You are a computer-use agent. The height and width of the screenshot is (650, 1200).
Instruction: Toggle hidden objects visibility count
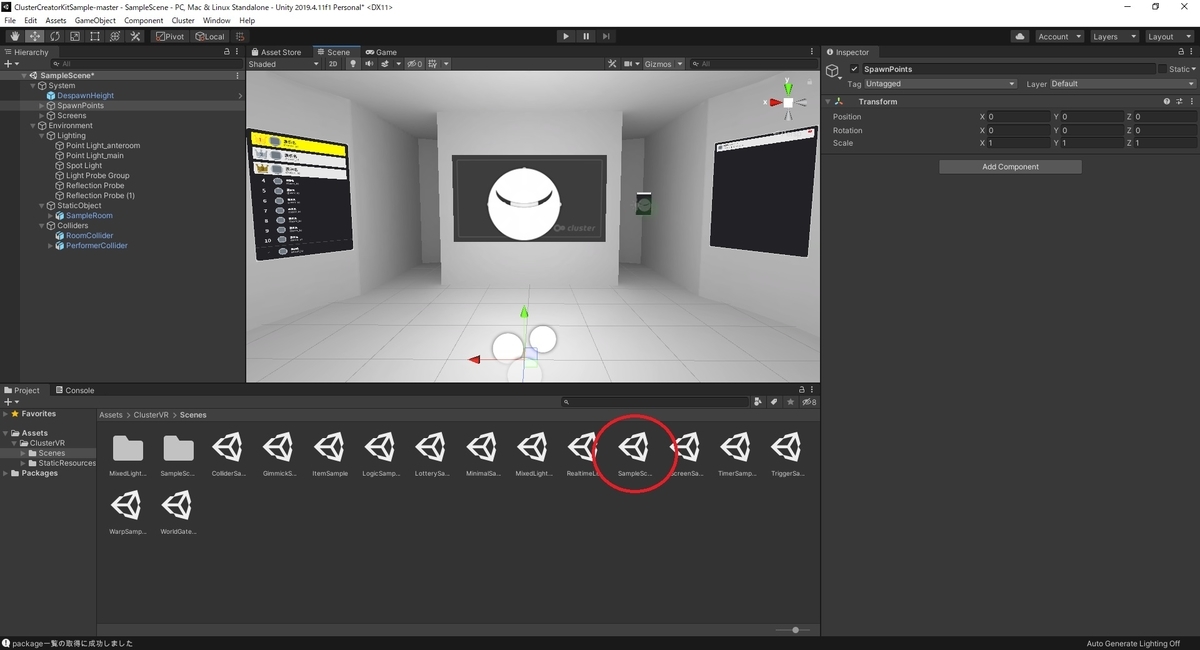tap(414, 64)
